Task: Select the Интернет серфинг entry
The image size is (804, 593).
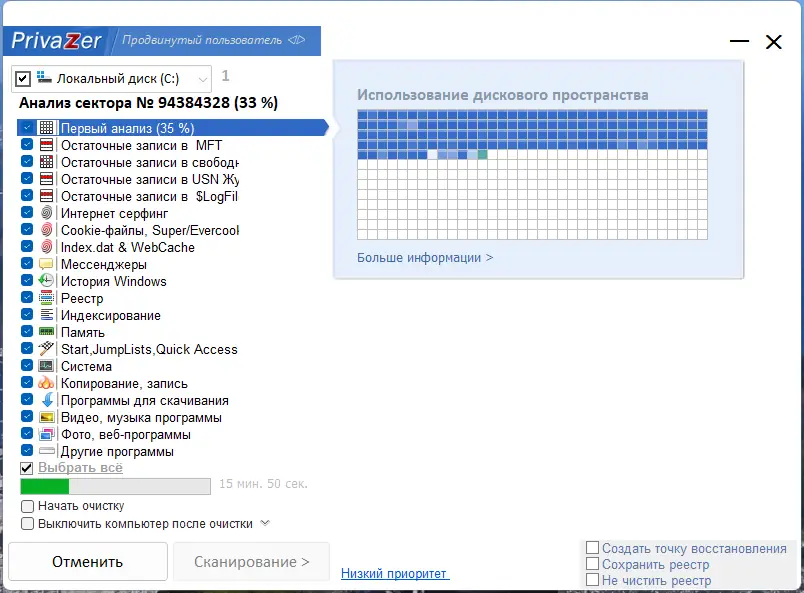Action: point(114,213)
